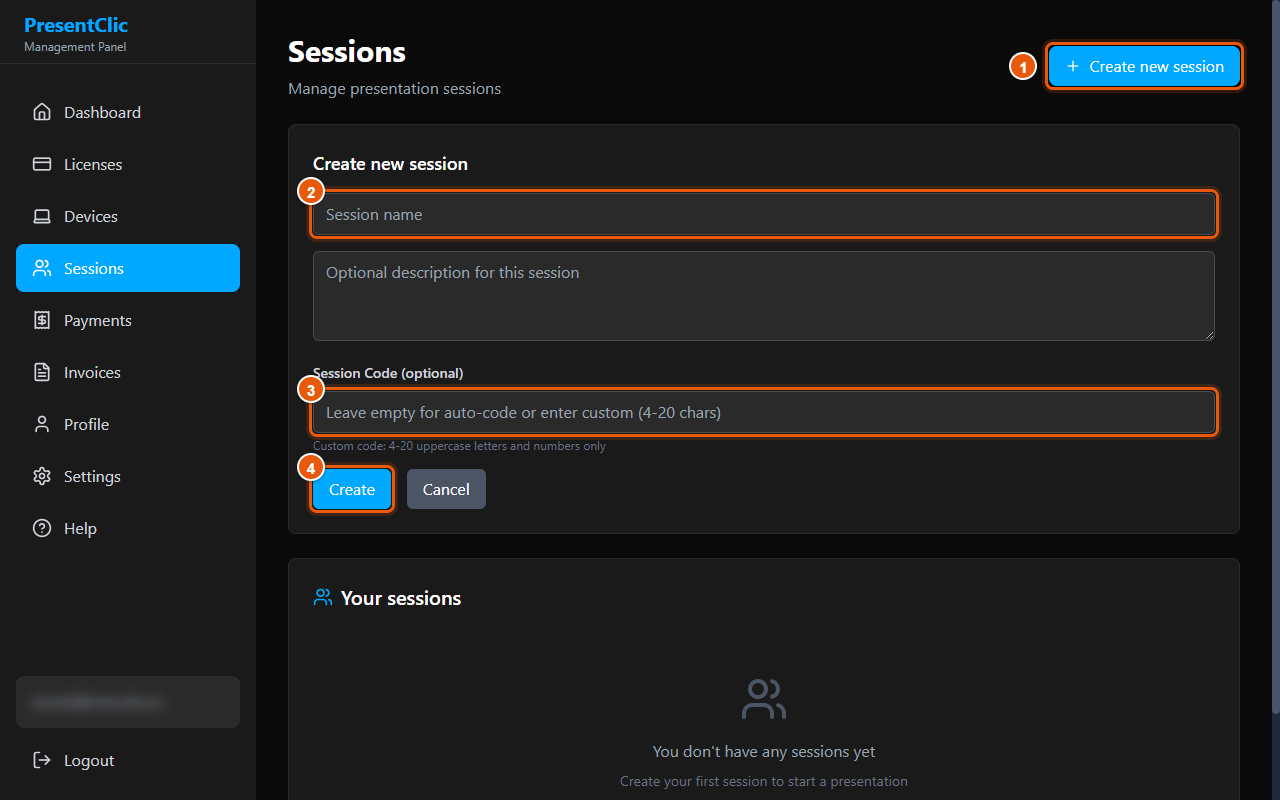The height and width of the screenshot is (800, 1280).
Task: Click the Logout arrow icon
Action: pyautogui.click(x=42, y=760)
